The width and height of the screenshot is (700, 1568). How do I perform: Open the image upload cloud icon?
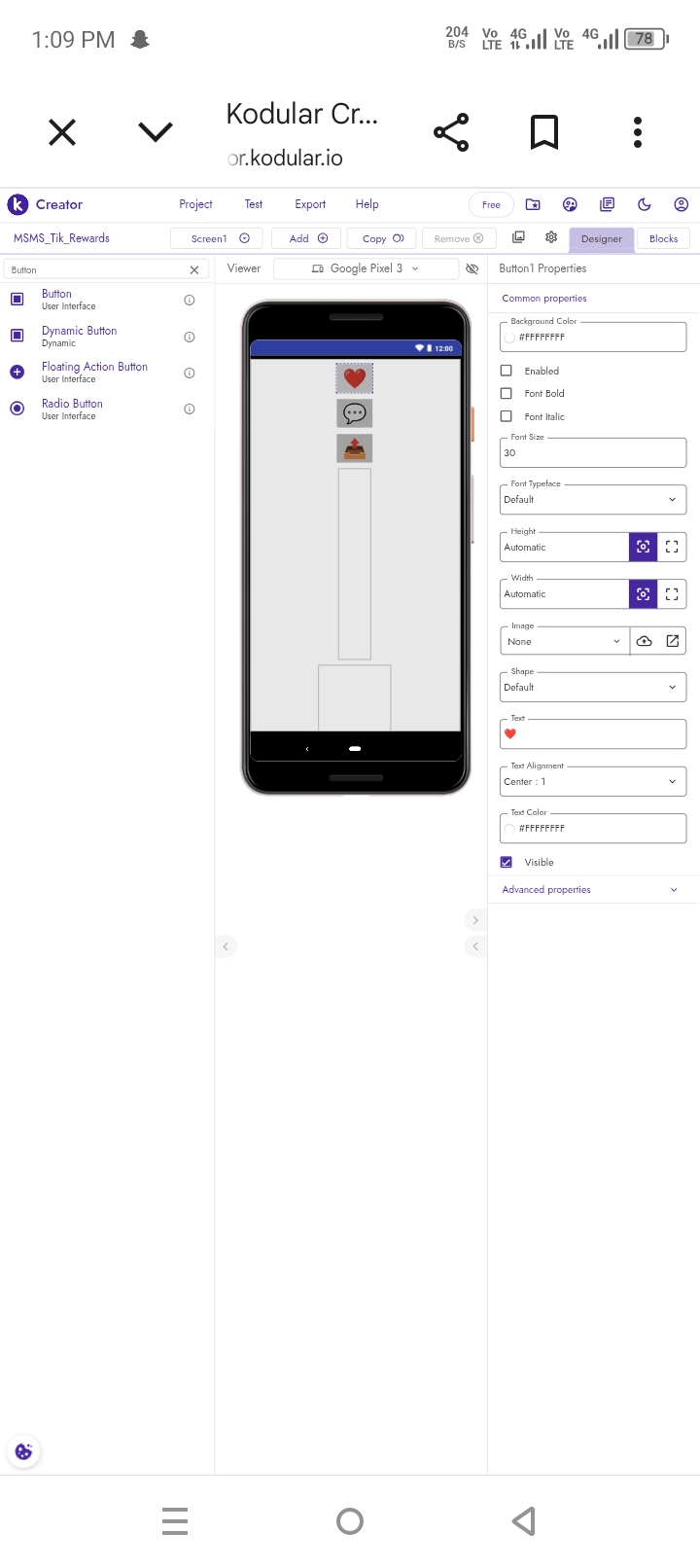[644, 641]
